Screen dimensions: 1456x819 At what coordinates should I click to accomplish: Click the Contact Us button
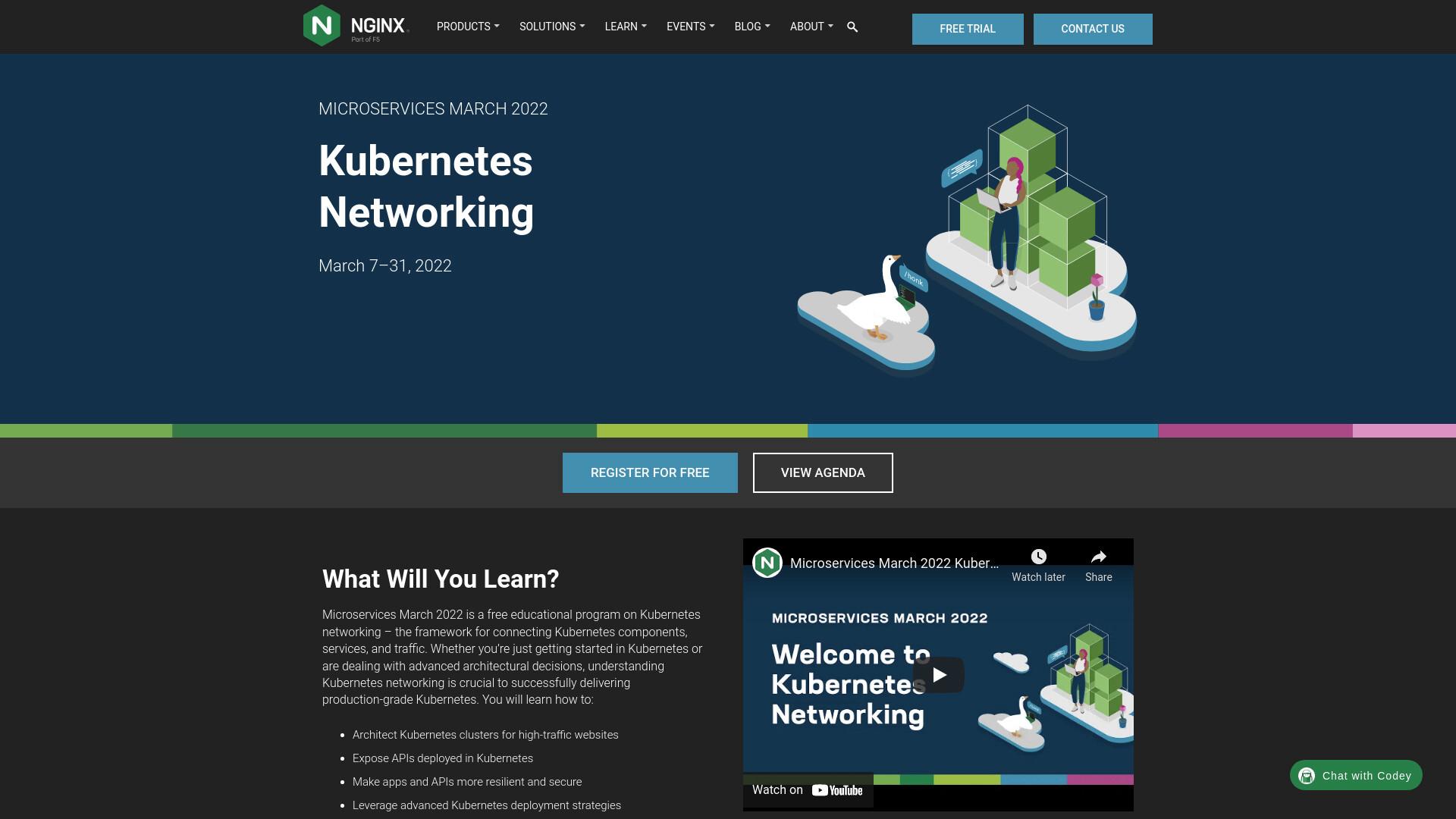pyautogui.click(x=1093, y=29)
